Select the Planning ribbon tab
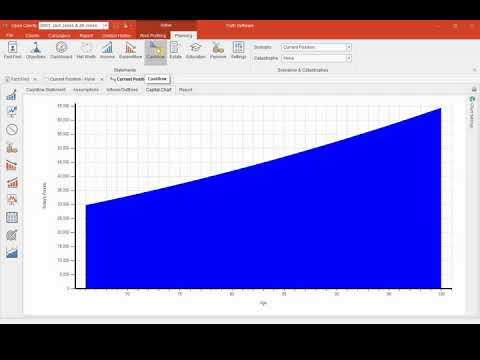This screenshot has height=360, width=480. (x=183, y=36)
